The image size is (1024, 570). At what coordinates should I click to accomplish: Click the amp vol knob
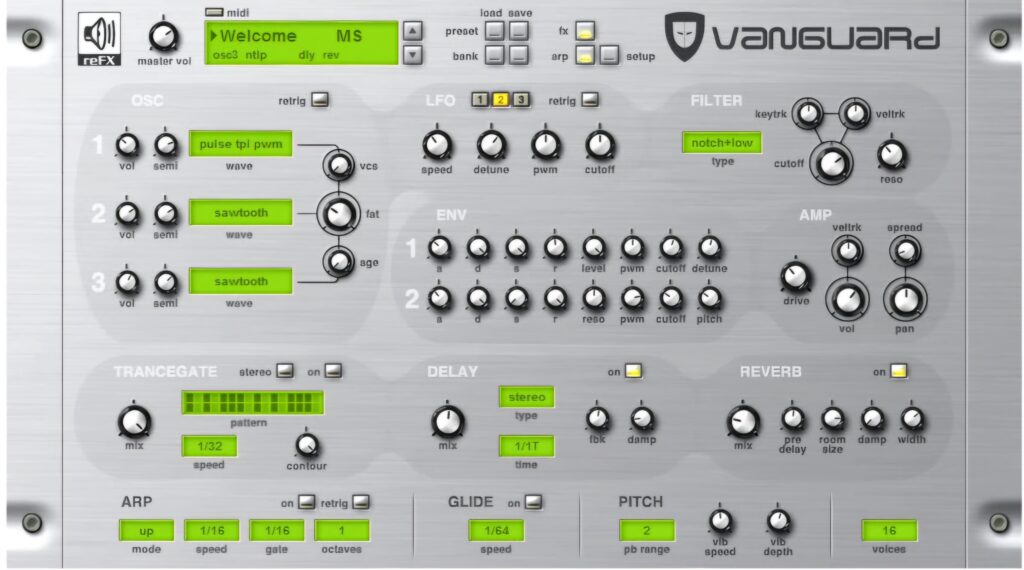(847, 299)
